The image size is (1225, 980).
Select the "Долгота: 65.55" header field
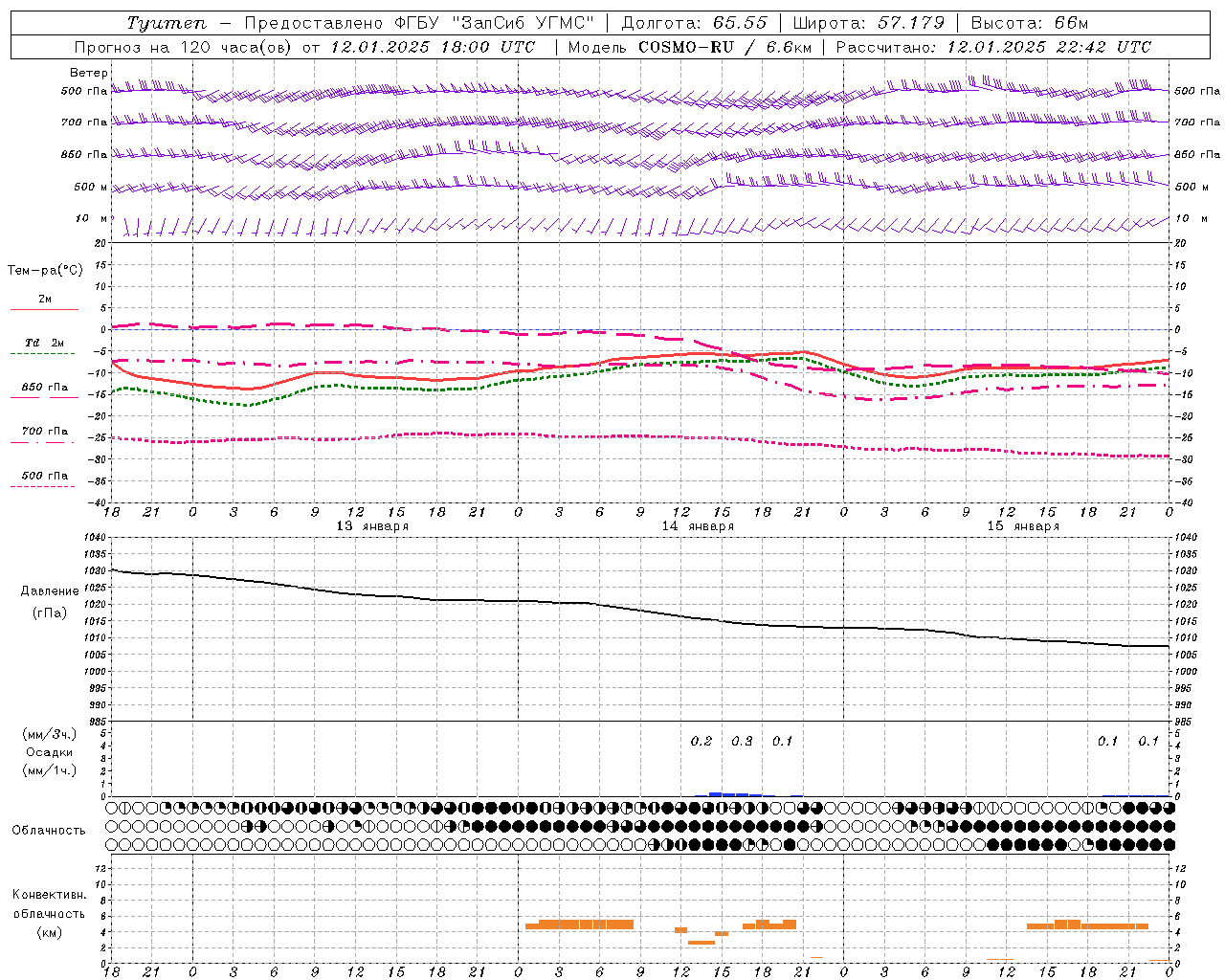point(694,23)
